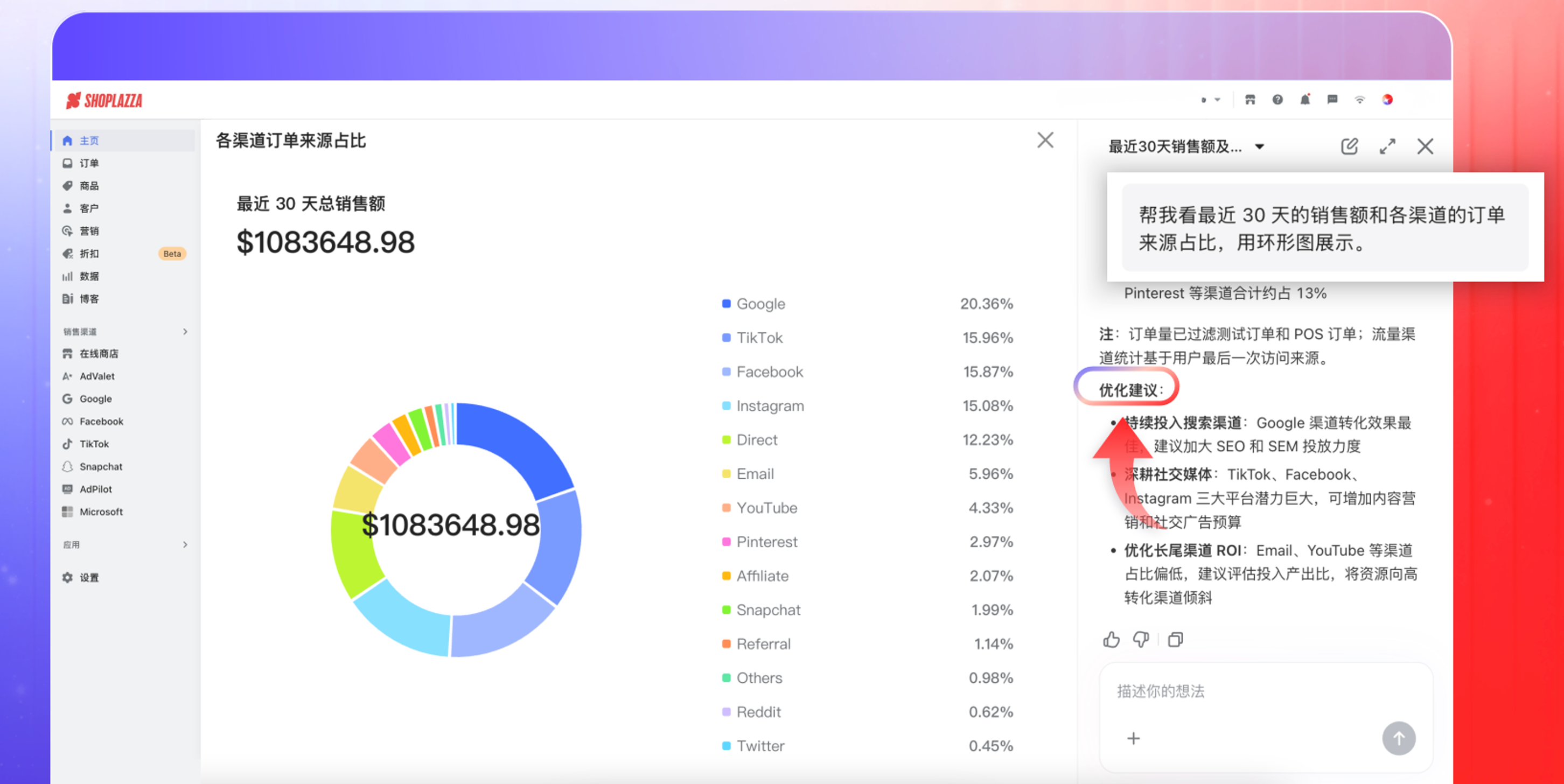Open 客户 in sidebar
The height and width of the screenshot is (784, 1564).
[124, 208]
